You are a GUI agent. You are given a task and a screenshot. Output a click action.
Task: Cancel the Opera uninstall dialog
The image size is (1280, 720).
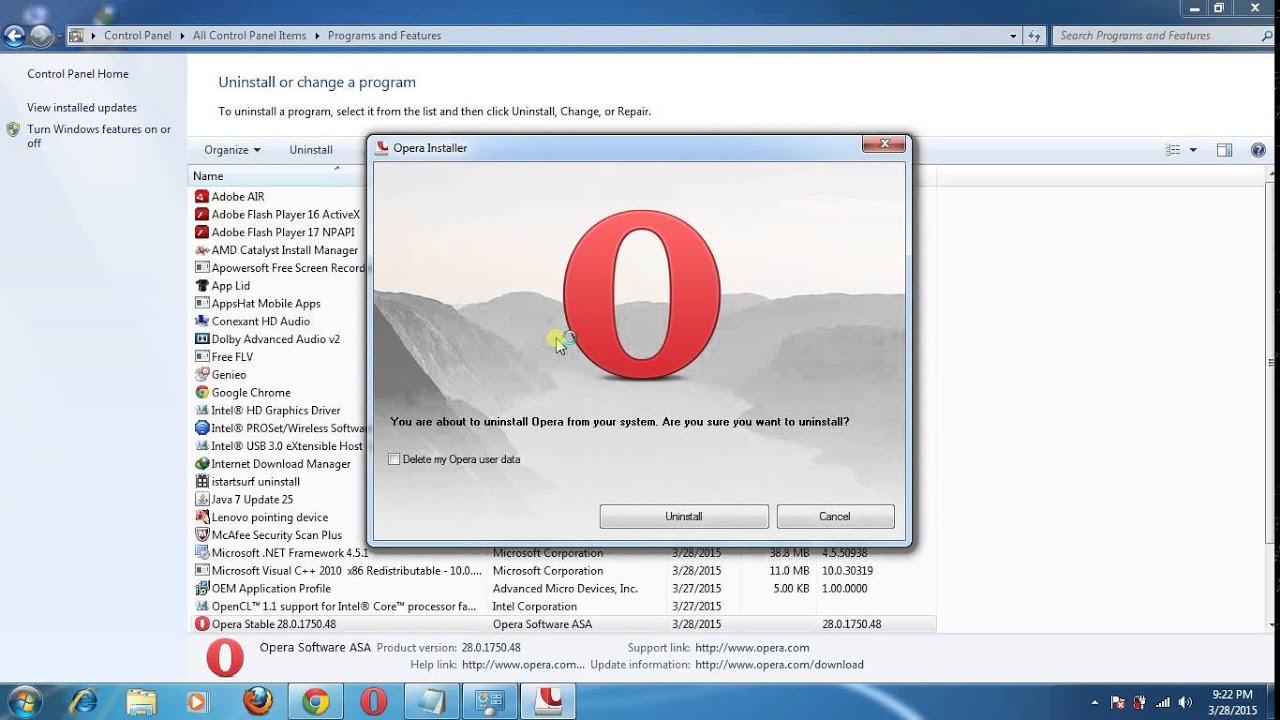pyautogui.click(x=835, y=517)
